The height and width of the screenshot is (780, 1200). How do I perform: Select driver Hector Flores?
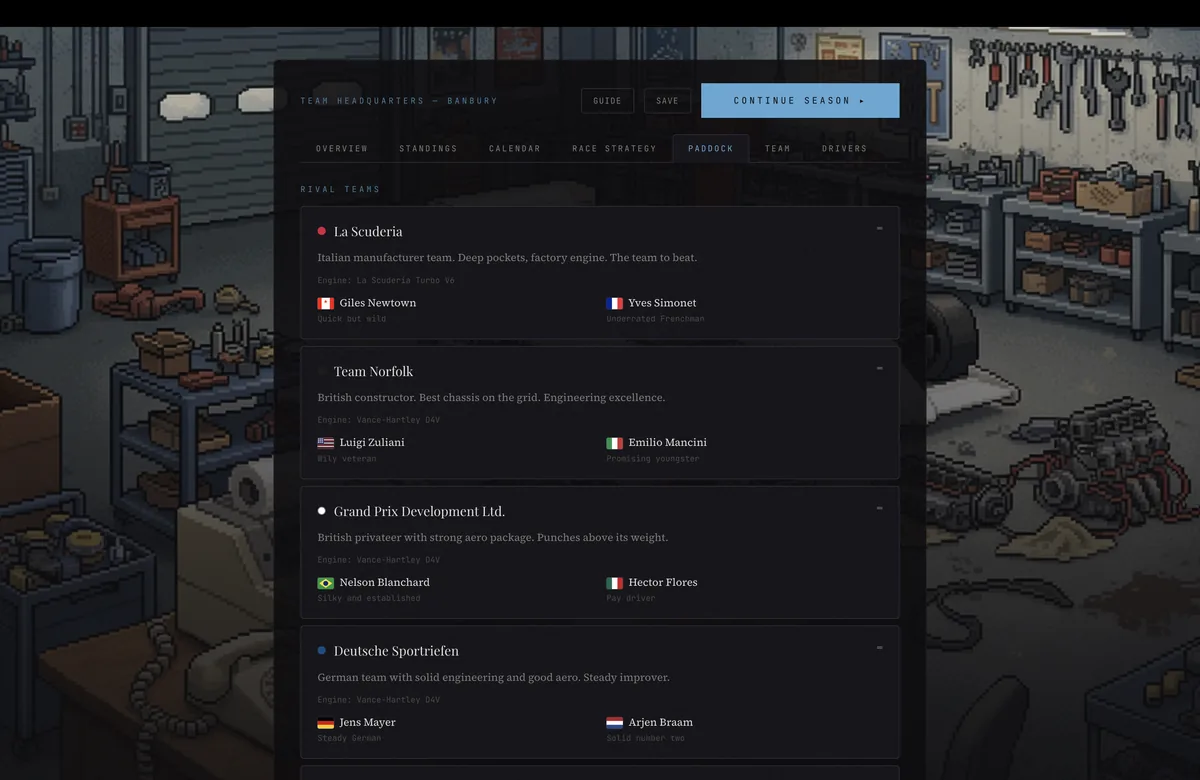(x=663, y=583)
